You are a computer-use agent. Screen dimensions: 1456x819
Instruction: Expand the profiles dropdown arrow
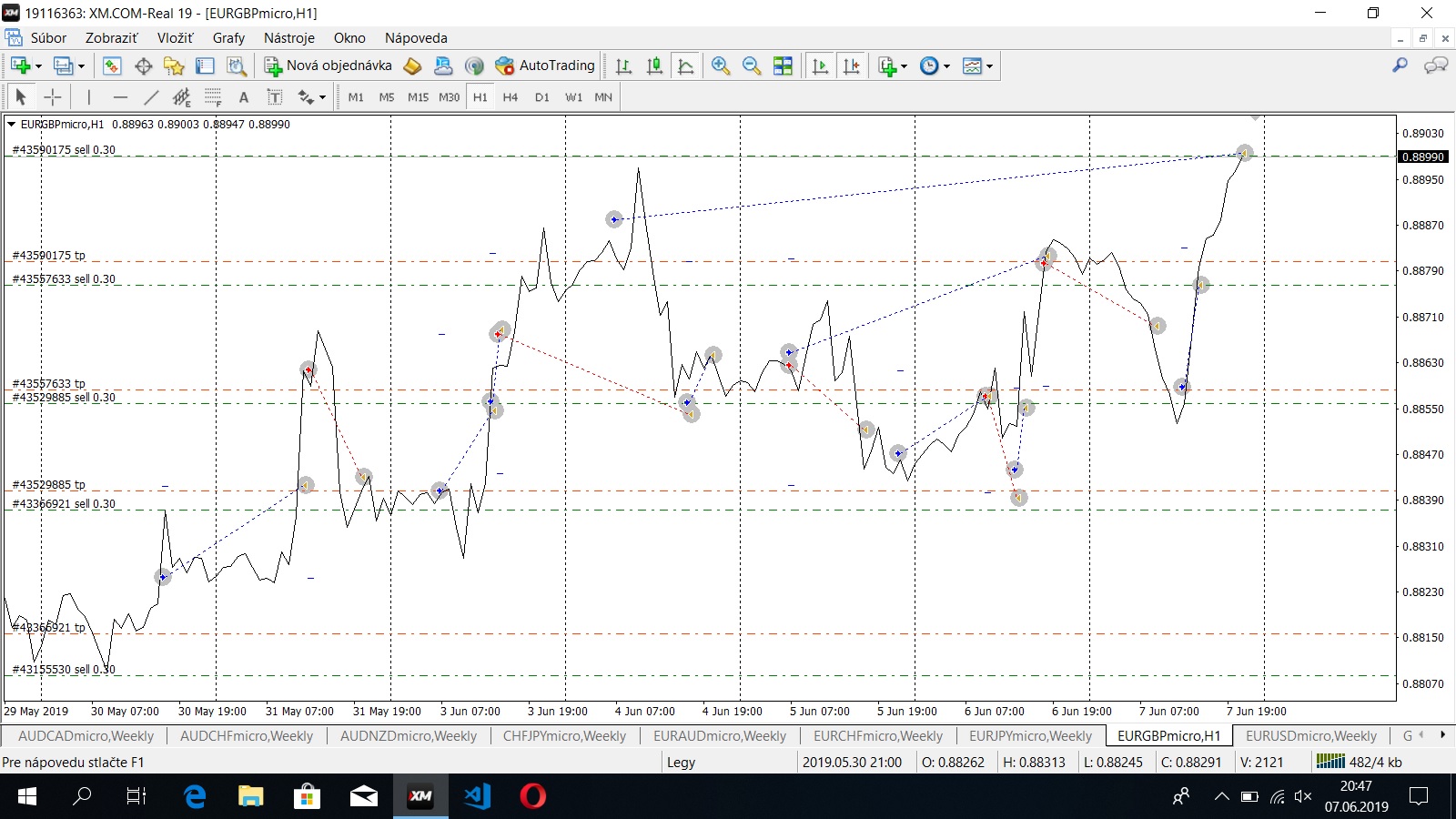pyautogui.click(x=81, y=66)
